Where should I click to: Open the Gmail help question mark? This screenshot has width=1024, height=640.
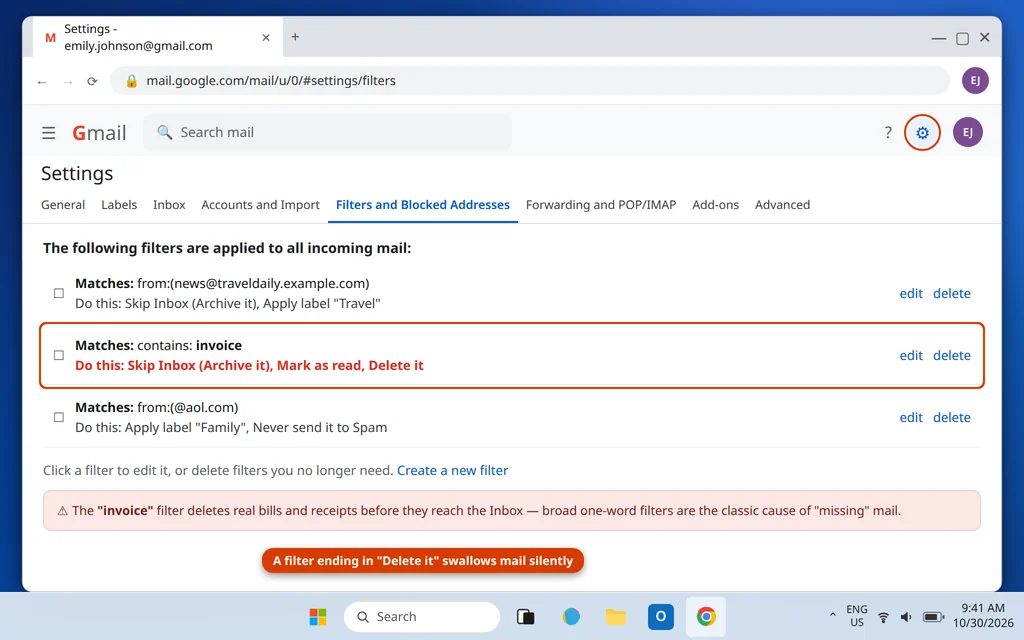[888, 133]
